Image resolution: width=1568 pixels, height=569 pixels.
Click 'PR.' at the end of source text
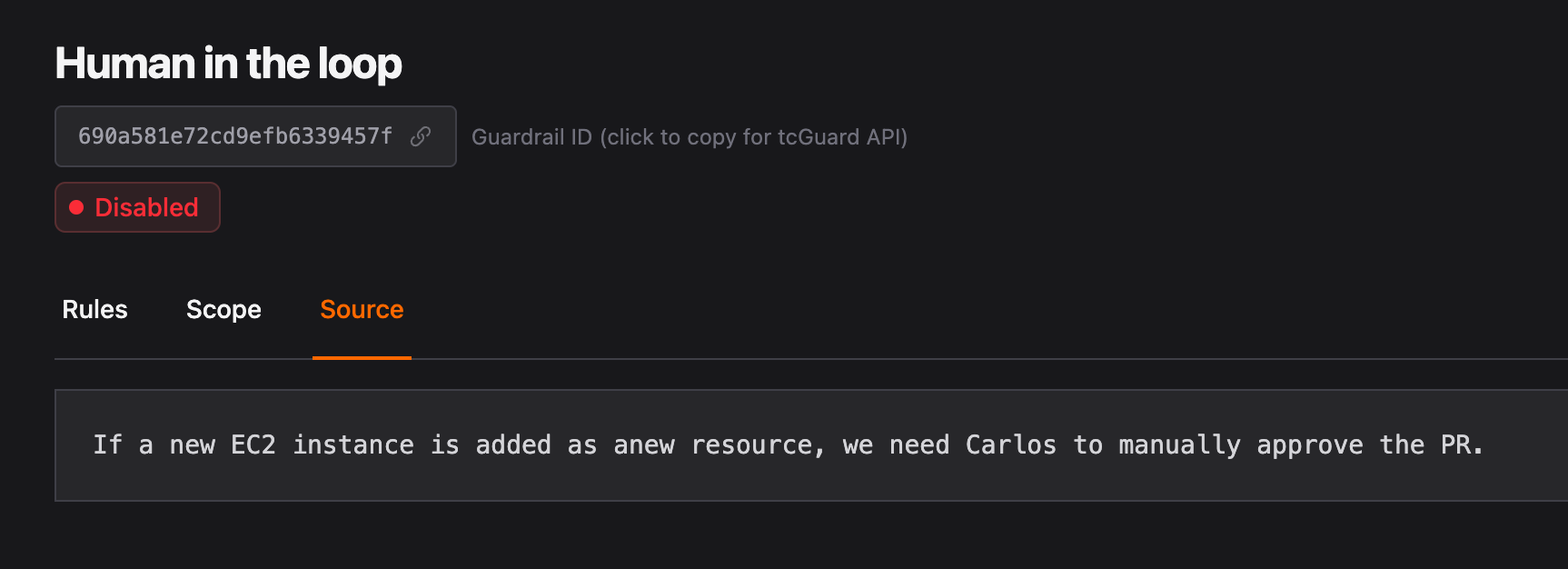click(x=1461, y=445)
